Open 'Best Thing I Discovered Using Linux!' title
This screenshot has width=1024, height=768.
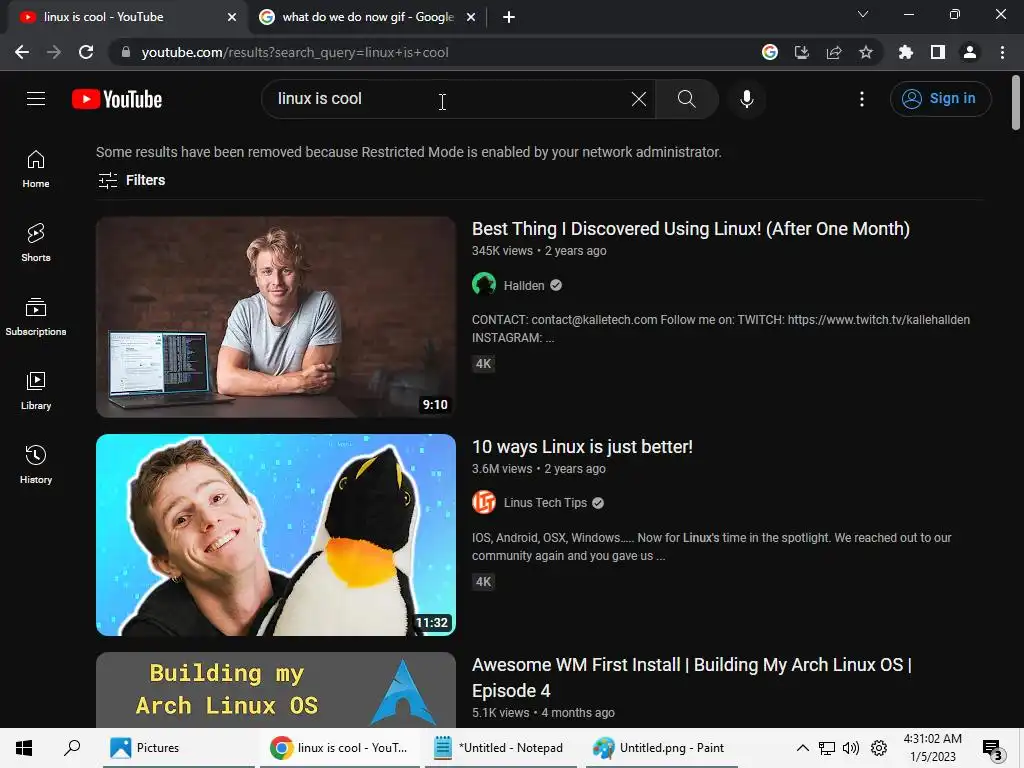tap(691, 229)
